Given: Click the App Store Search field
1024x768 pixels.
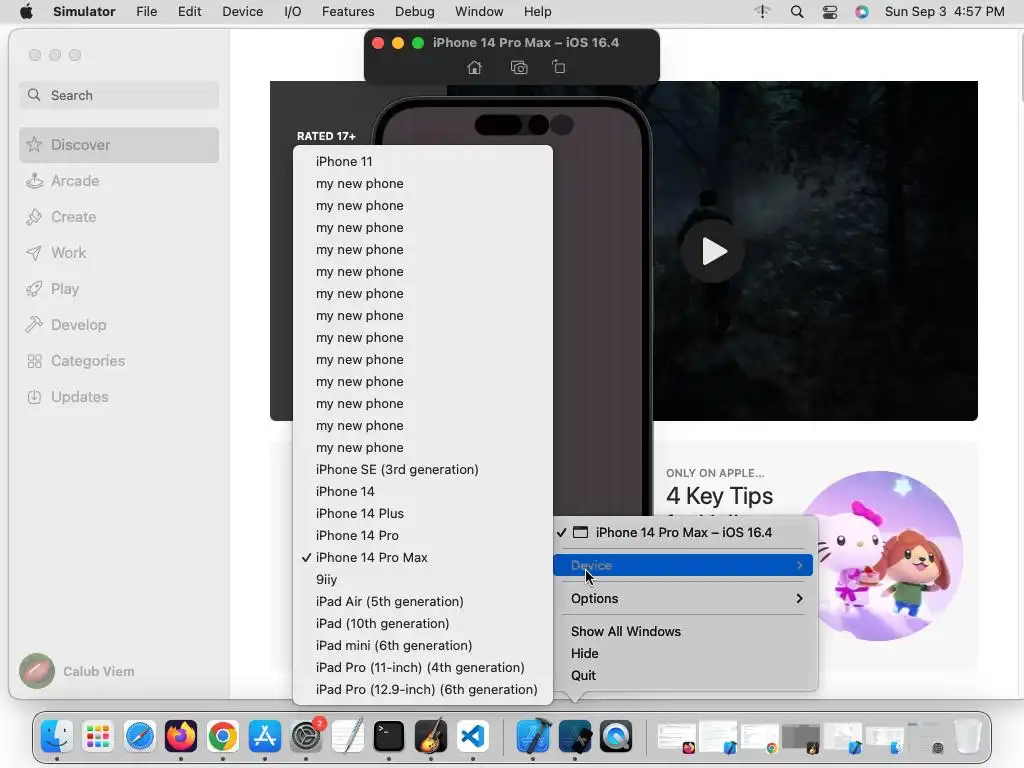Looking at the screenshot, I should coord(119,95).
